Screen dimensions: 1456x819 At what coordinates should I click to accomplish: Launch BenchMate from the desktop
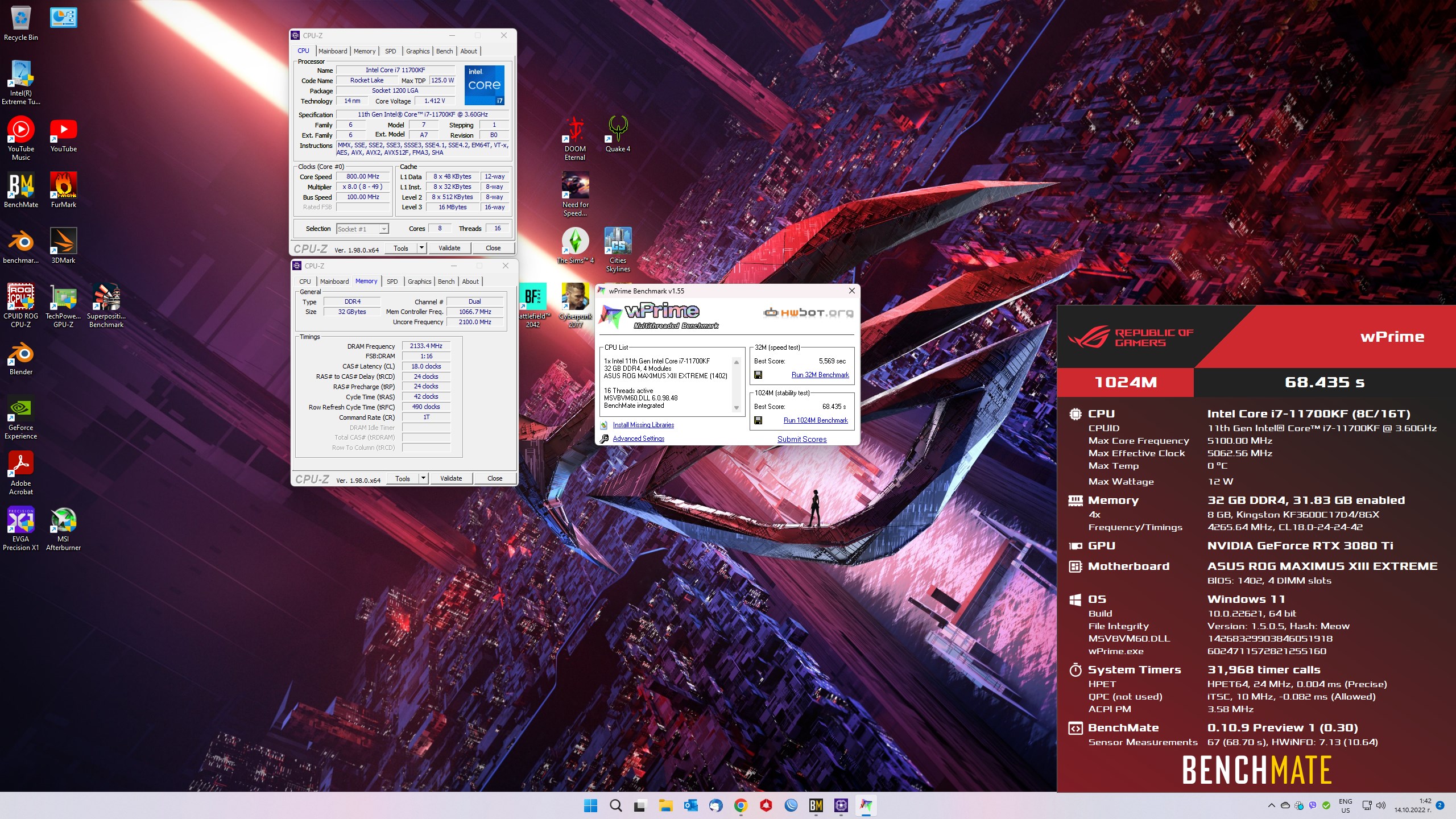pos(20,190)
